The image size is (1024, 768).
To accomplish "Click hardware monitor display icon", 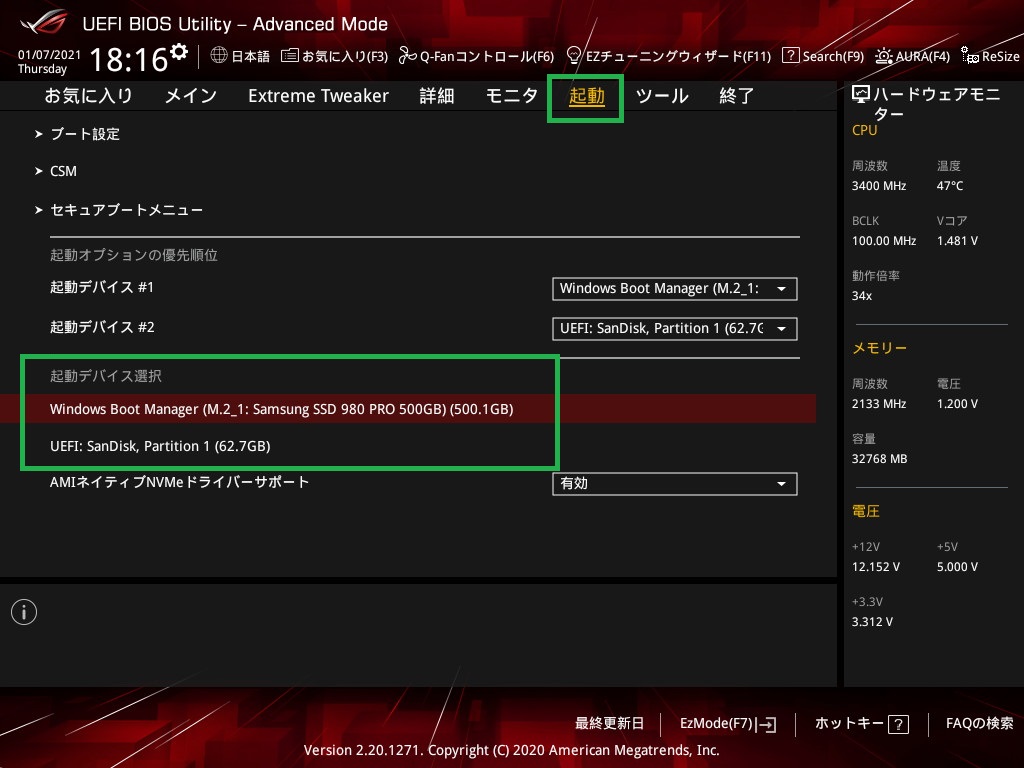I will pyautogui.click(x=861, y=95).
